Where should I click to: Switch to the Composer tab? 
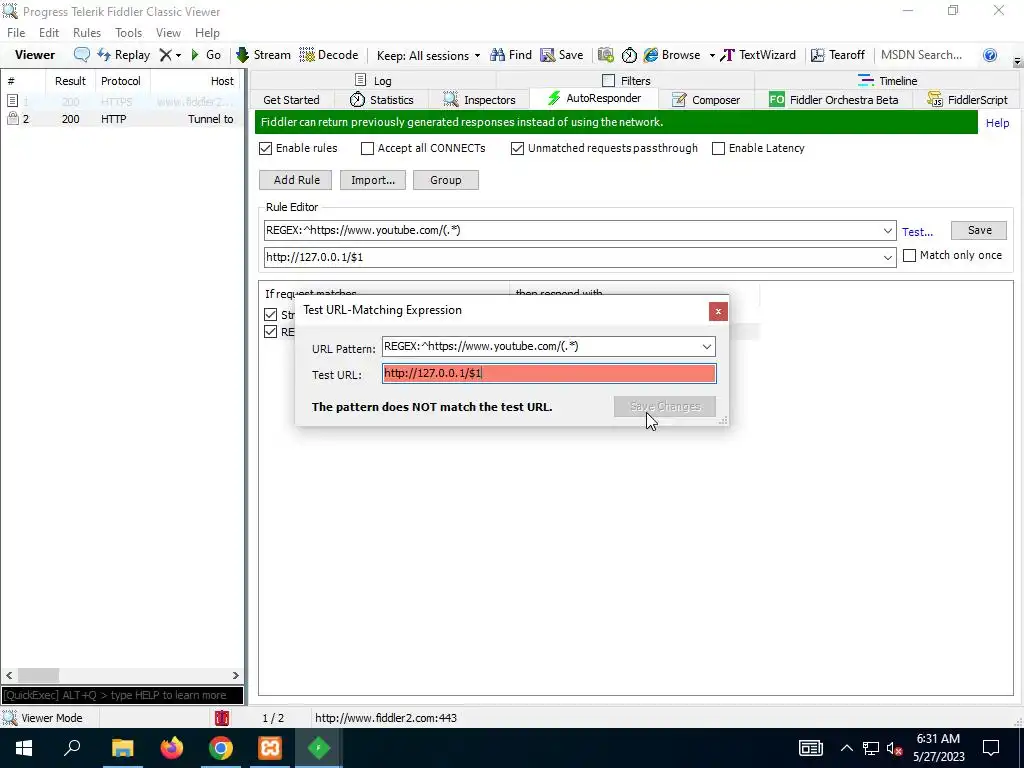pos(706,99)
